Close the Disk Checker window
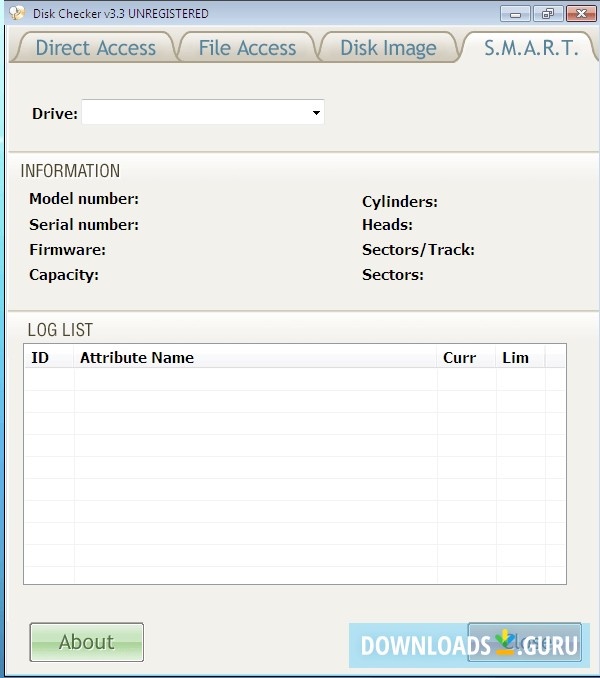Viewport: 600px width, 678px height. (581, 14)
